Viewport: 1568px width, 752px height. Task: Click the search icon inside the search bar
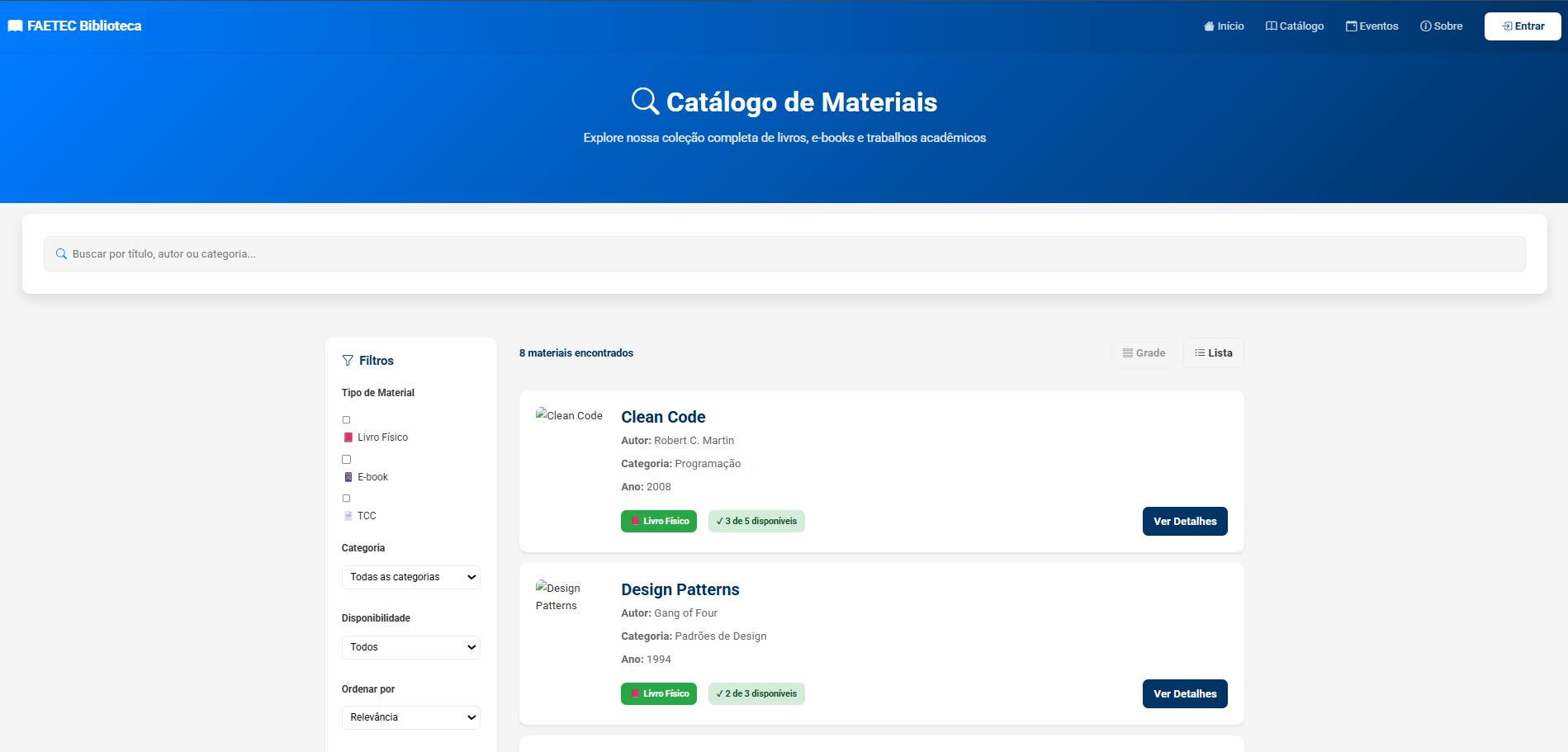pos(62,253)
